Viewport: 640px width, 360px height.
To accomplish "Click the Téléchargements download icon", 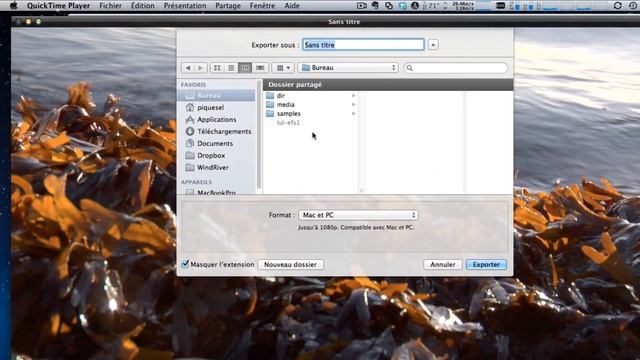I will (190, 131).
